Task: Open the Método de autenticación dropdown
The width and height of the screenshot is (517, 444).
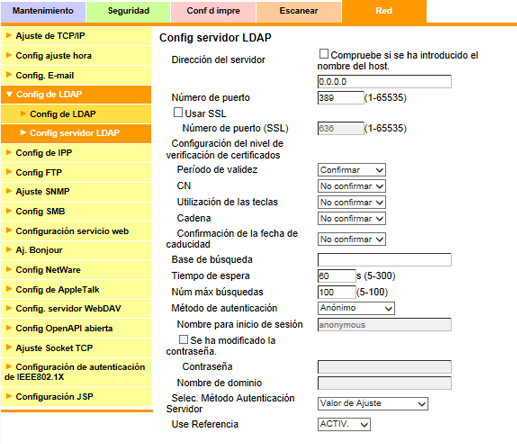Action: 356,308
